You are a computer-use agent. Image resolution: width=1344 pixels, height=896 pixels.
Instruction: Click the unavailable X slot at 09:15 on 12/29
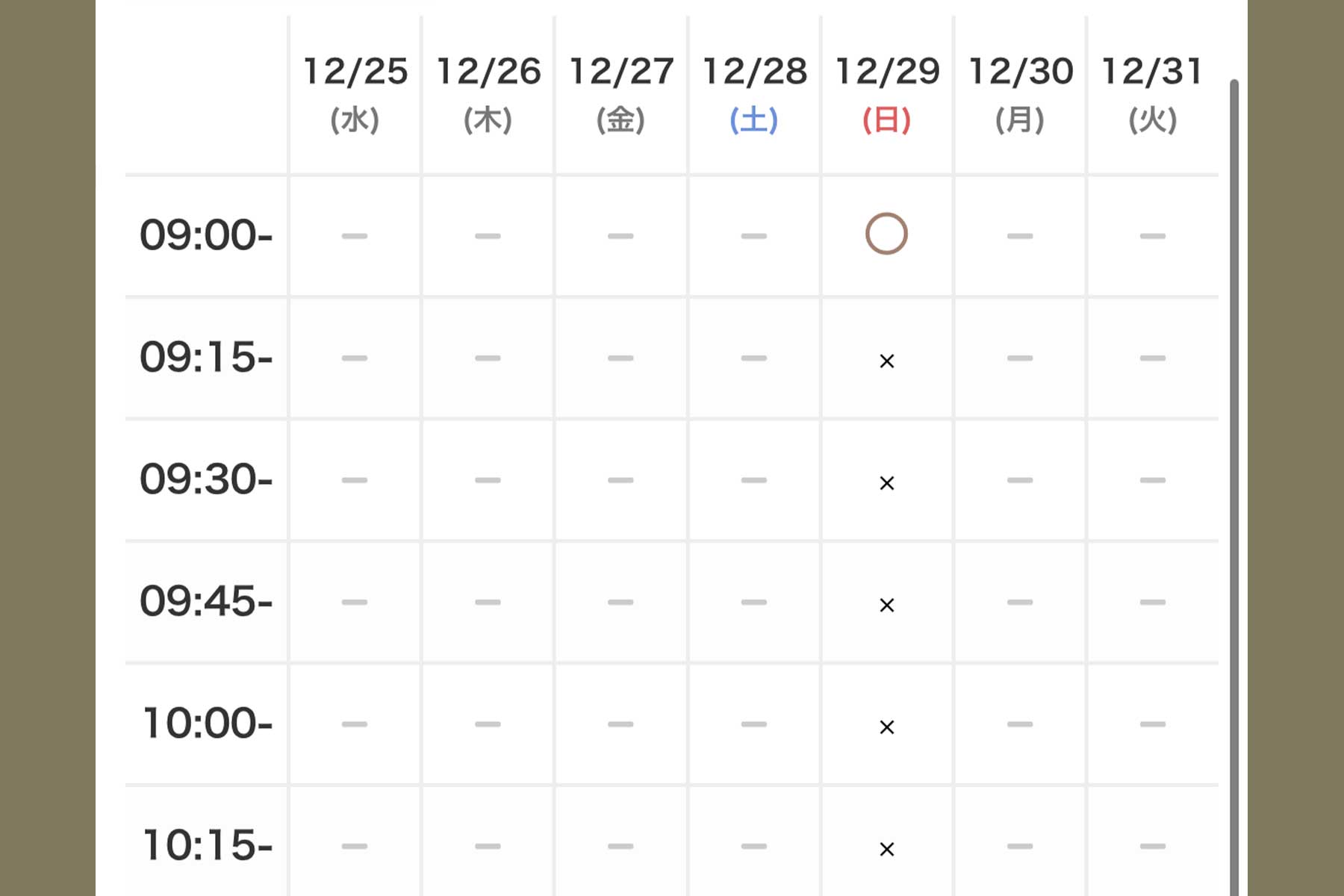tap(886, 361)
